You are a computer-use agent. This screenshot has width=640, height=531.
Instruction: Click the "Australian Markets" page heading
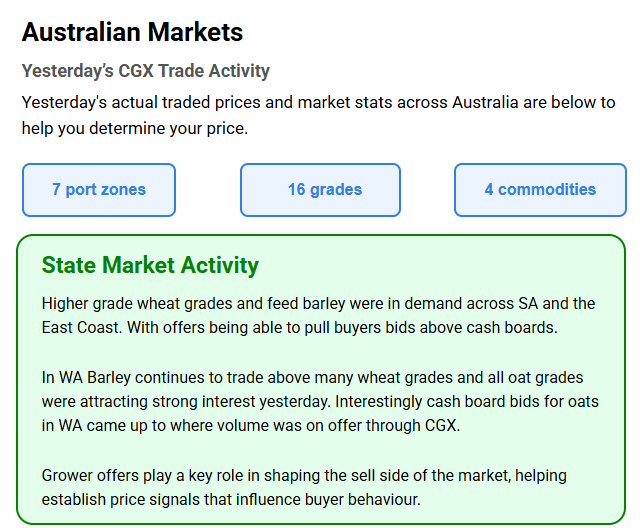[x=132, y=32]
